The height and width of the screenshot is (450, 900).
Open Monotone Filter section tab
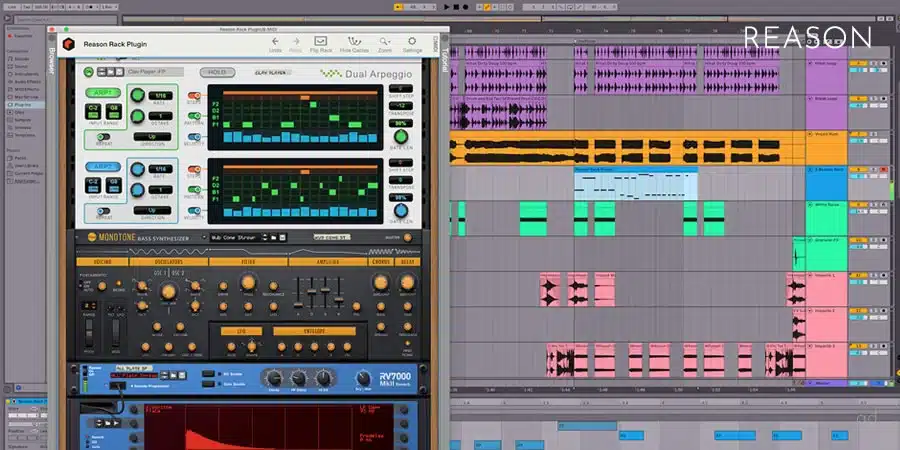(248, 262)
